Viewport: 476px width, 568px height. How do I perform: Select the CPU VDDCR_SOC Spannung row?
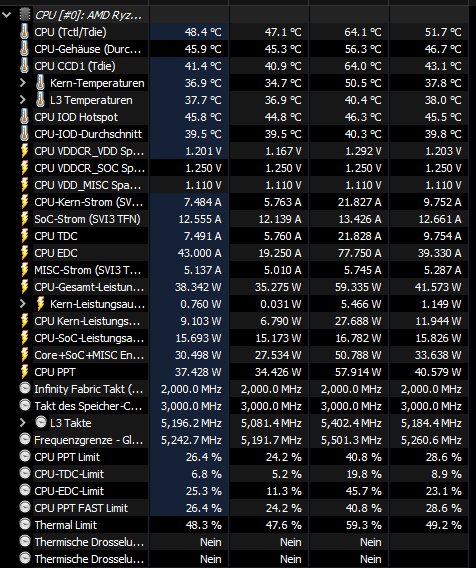click(x=238, y=168)
